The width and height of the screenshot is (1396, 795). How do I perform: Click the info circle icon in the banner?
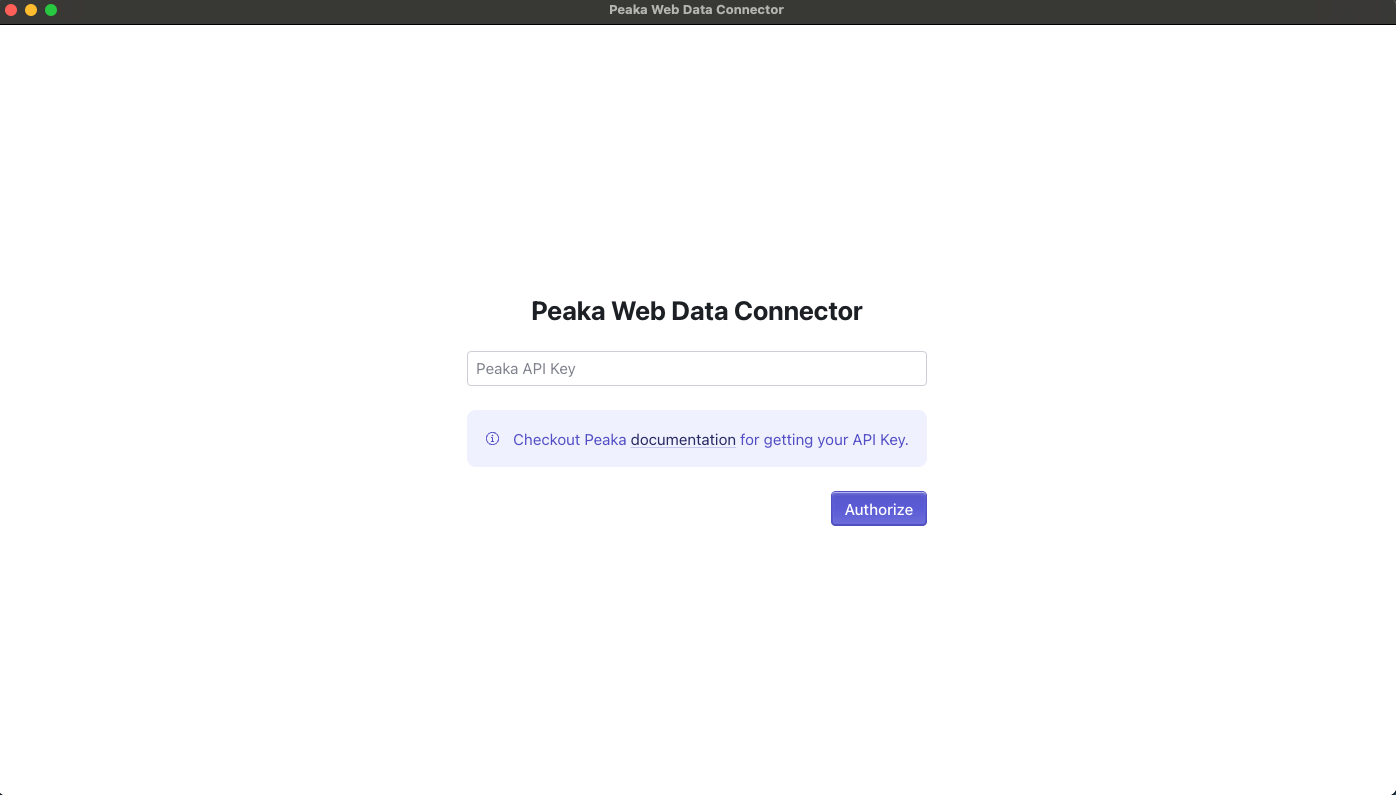492,439
